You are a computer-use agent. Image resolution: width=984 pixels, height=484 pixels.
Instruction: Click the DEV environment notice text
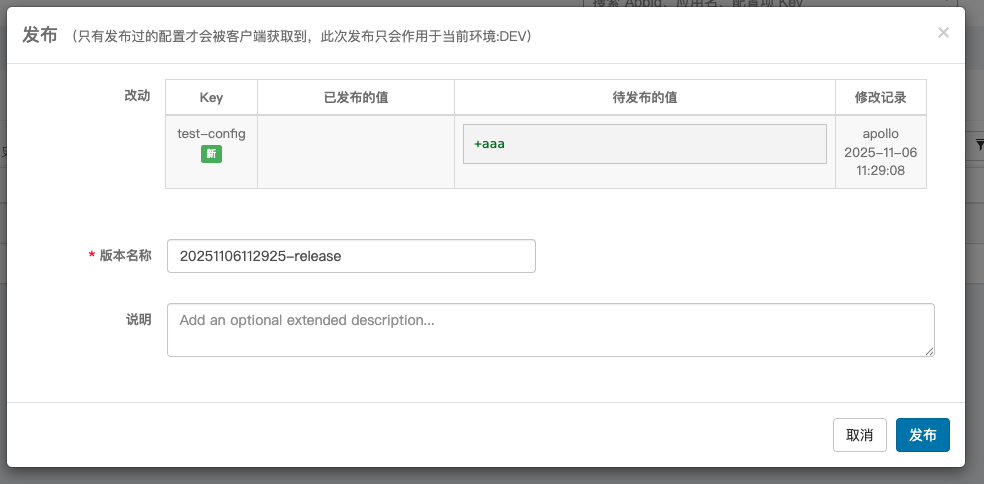[301, 36]
